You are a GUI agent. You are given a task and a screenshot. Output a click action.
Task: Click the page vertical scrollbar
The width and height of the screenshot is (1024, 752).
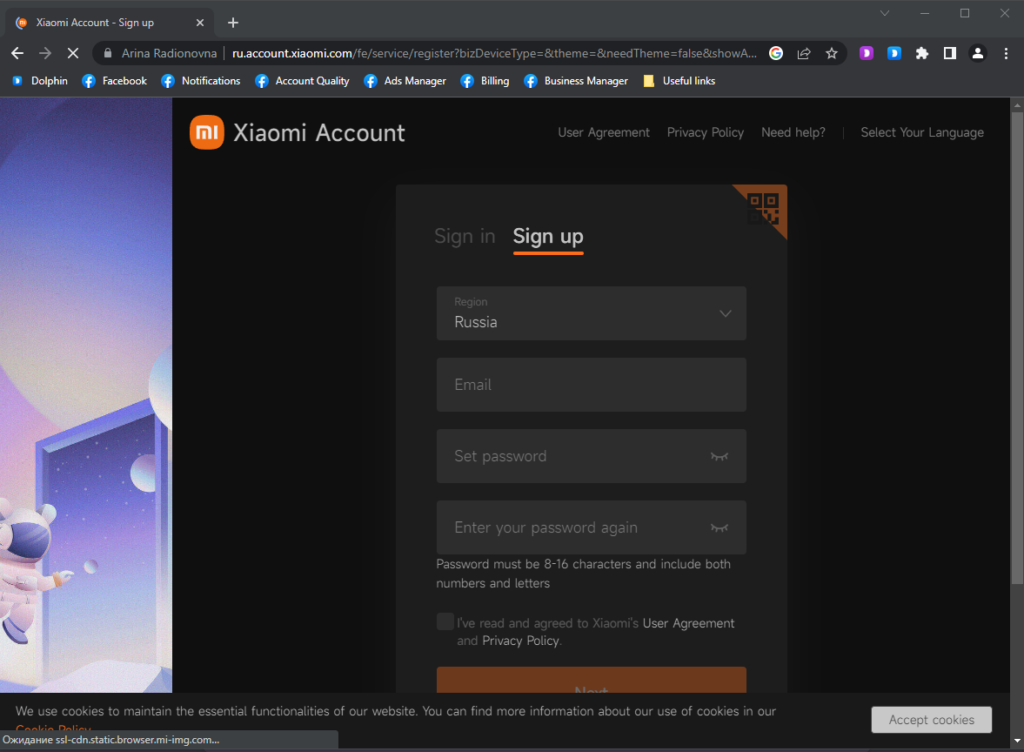tap(1017, 348)
